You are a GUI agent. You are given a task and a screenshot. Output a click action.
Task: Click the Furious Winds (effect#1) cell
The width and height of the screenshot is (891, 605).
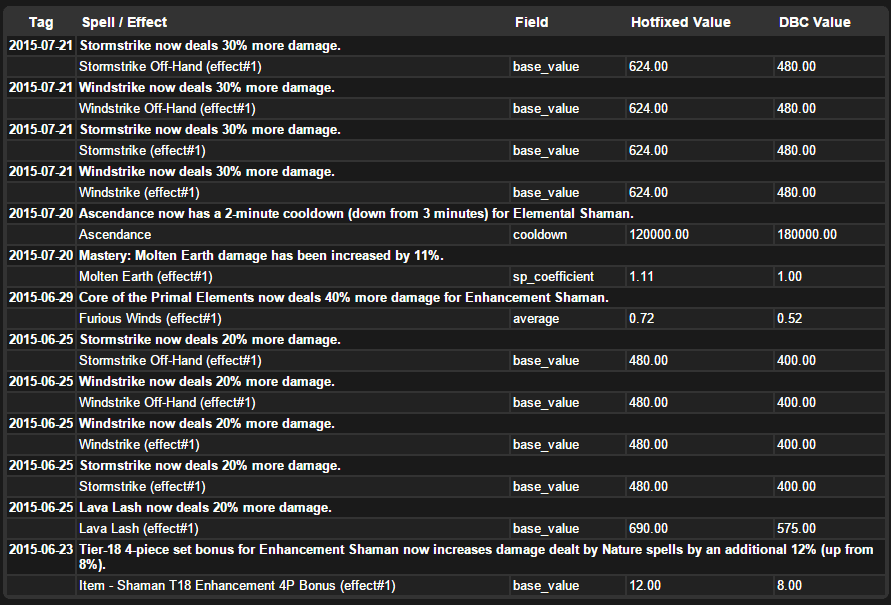[150, 319]
